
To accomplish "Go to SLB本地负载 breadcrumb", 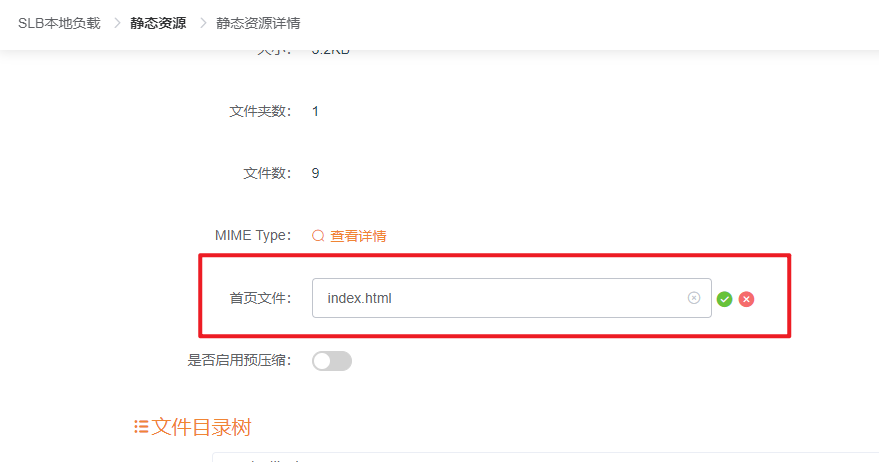I will (59, 23).
